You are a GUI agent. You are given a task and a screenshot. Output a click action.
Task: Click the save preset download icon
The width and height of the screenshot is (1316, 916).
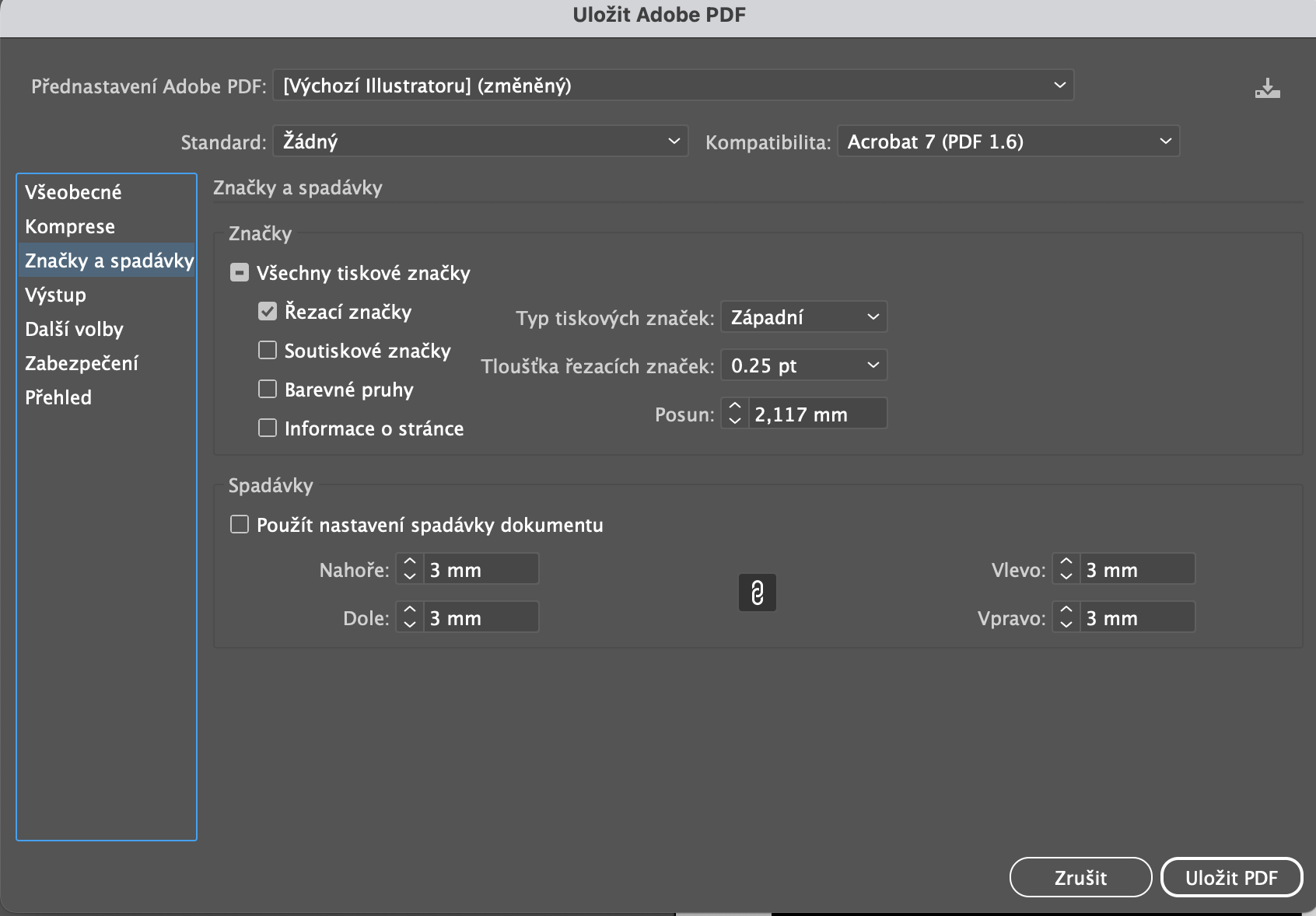[x=1267, y=88]
